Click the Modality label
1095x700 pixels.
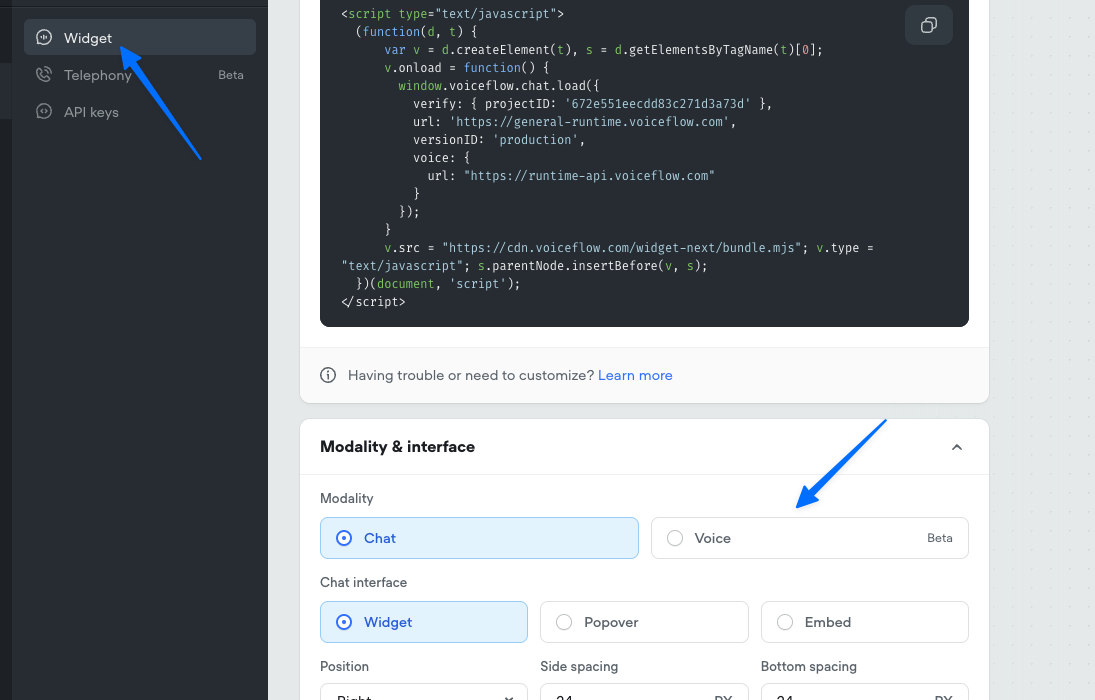tap(346, 498)
